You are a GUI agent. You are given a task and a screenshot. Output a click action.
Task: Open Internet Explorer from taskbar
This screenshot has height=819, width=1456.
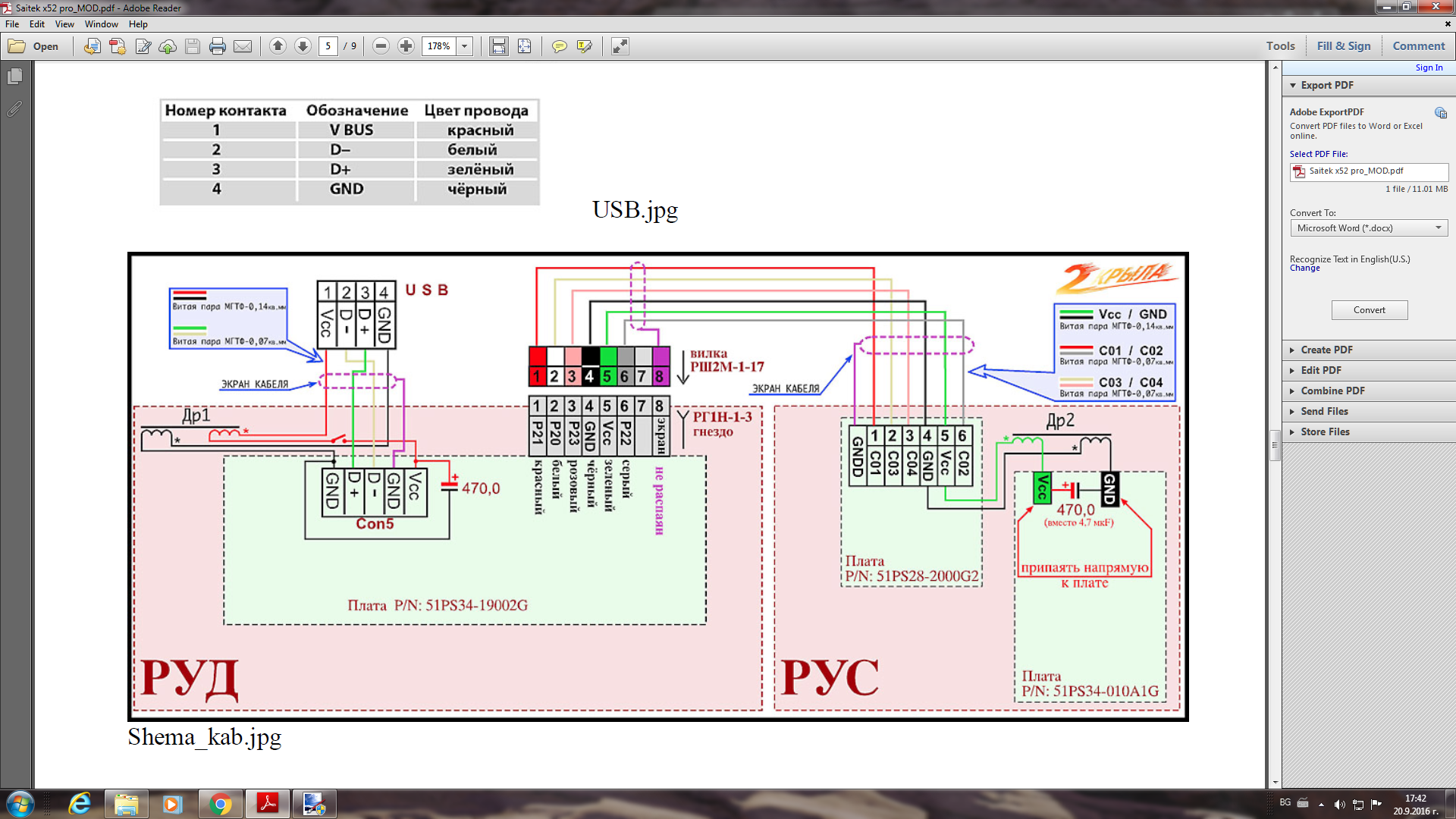pos(80,804)
